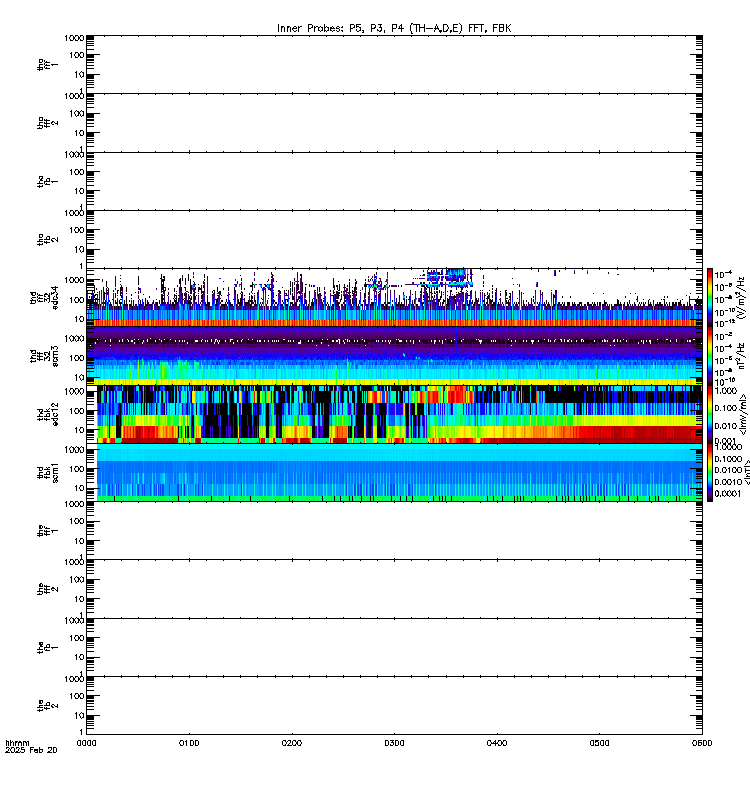Click the '10' y-axis tick of the fb 2 panel
Viewport: 750px width, 800px height.
(79, 715)
